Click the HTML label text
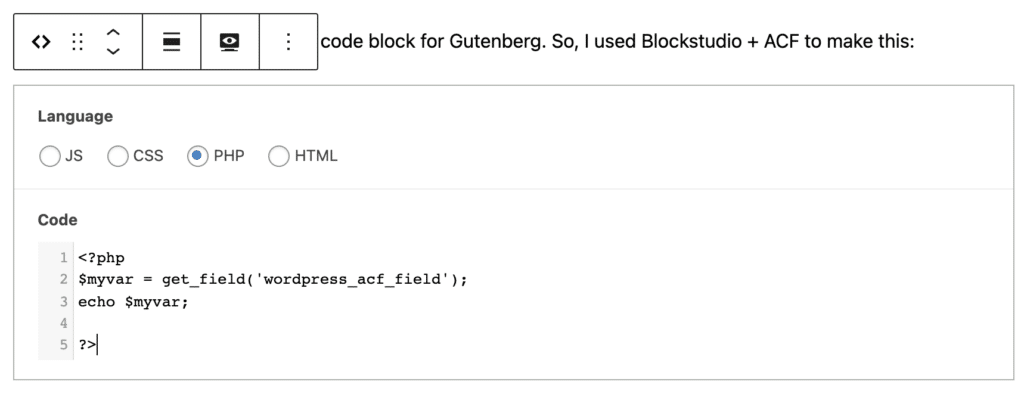This screenshot has height=397, width=1024. [316, 157]
